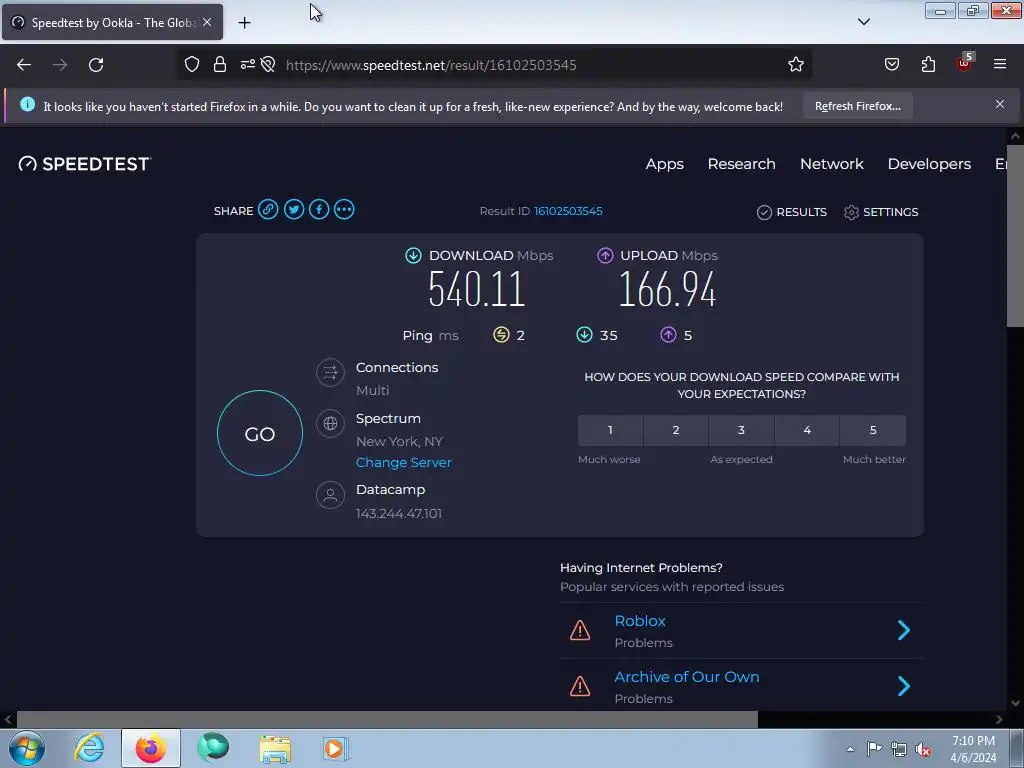Screen dimensions: 1024x768
Task: Open uBlock Origin extension icon
Action: tap(965, 63)
